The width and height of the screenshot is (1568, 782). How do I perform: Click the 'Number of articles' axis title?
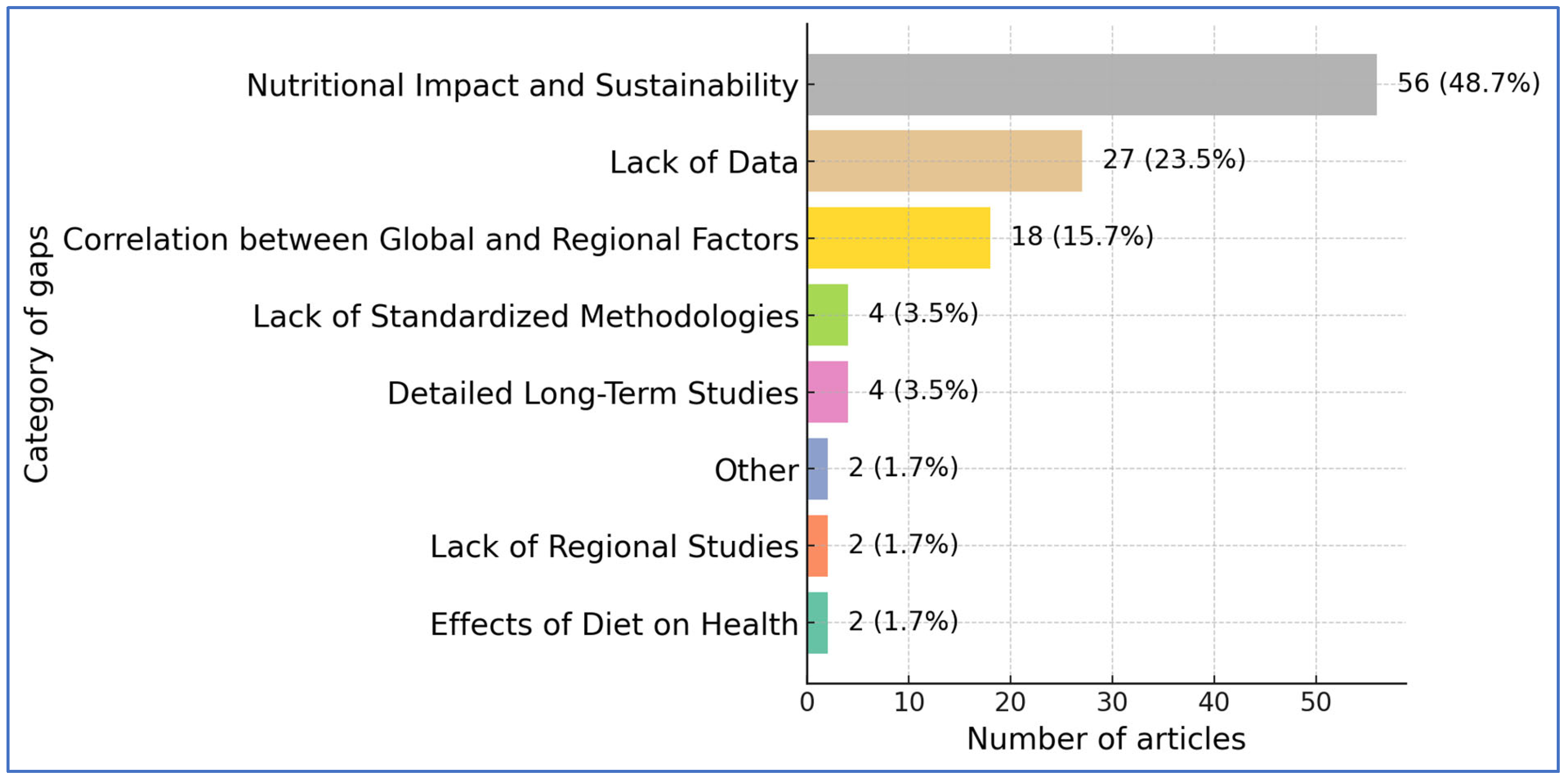pos(1106,739)
